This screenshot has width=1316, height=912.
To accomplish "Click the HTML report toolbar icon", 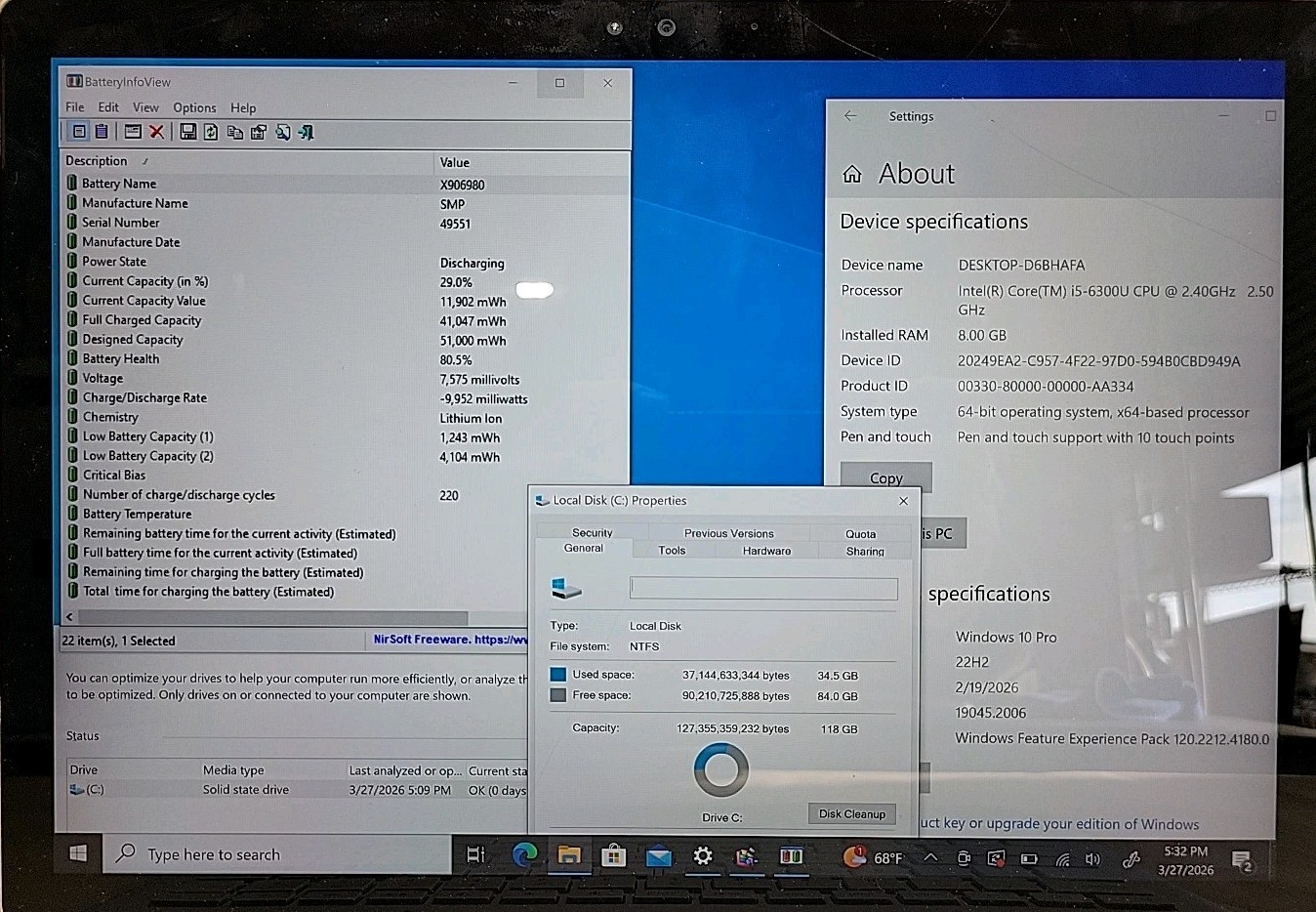I will 259,132.
